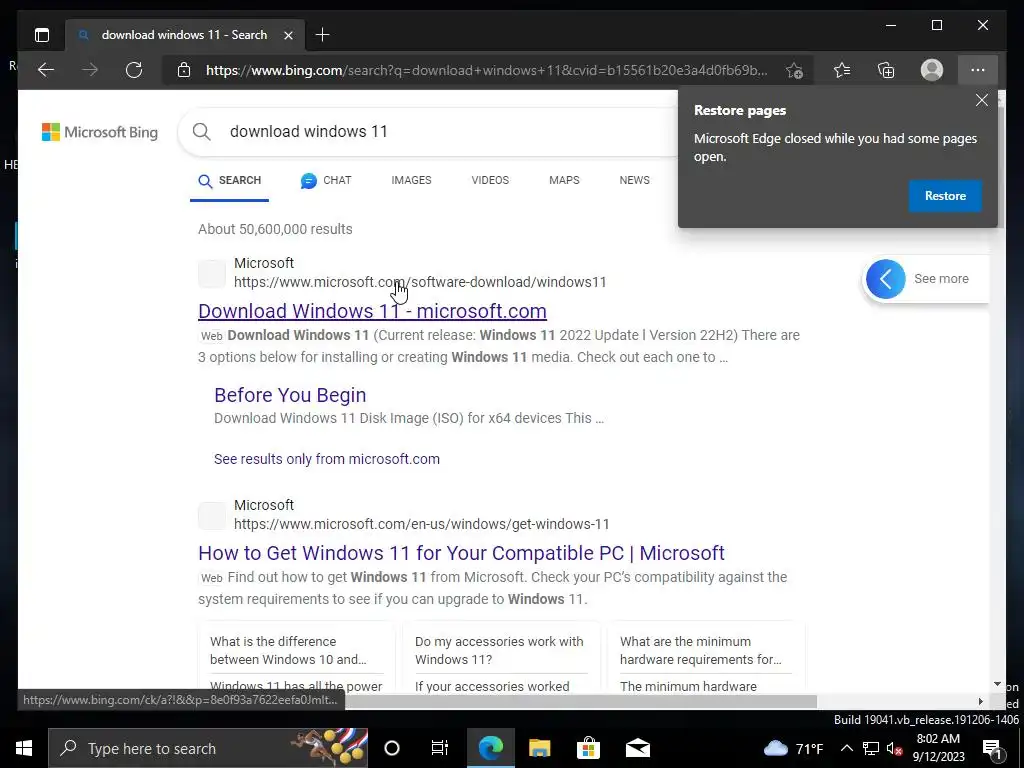This screenshot has height=768, width=1024.
Task: Refresh the current page
Action: [x=134, y=70]
